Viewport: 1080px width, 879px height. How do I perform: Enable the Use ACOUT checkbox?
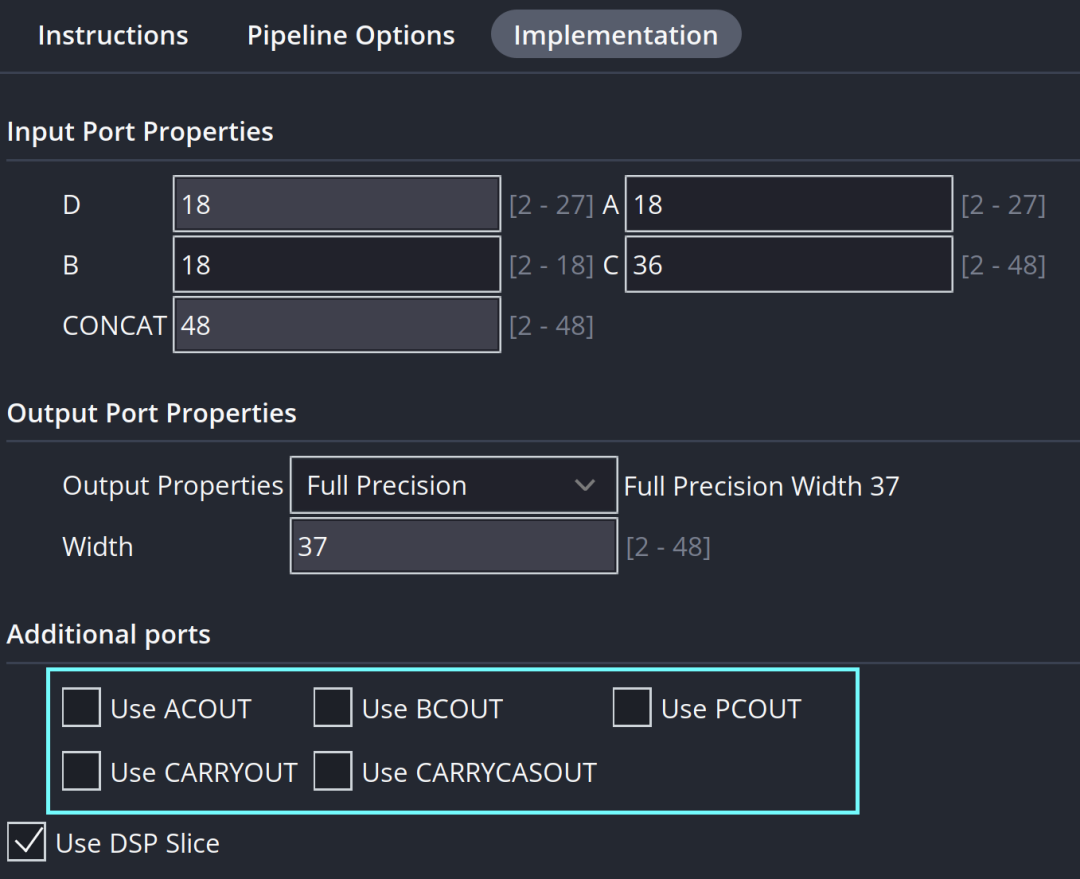pos(82,708)
